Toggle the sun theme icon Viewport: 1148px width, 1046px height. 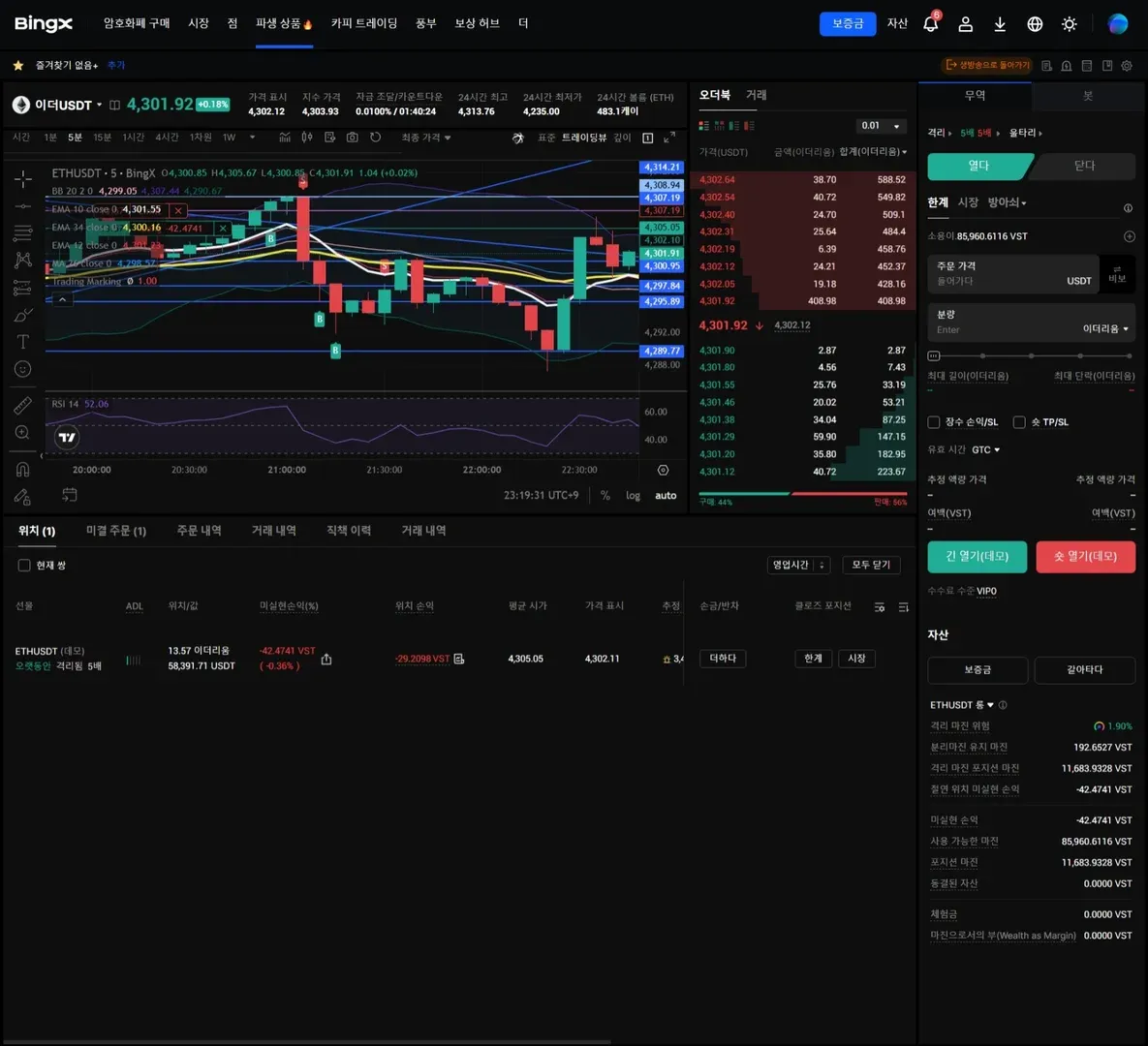(x=1069, y=24)
